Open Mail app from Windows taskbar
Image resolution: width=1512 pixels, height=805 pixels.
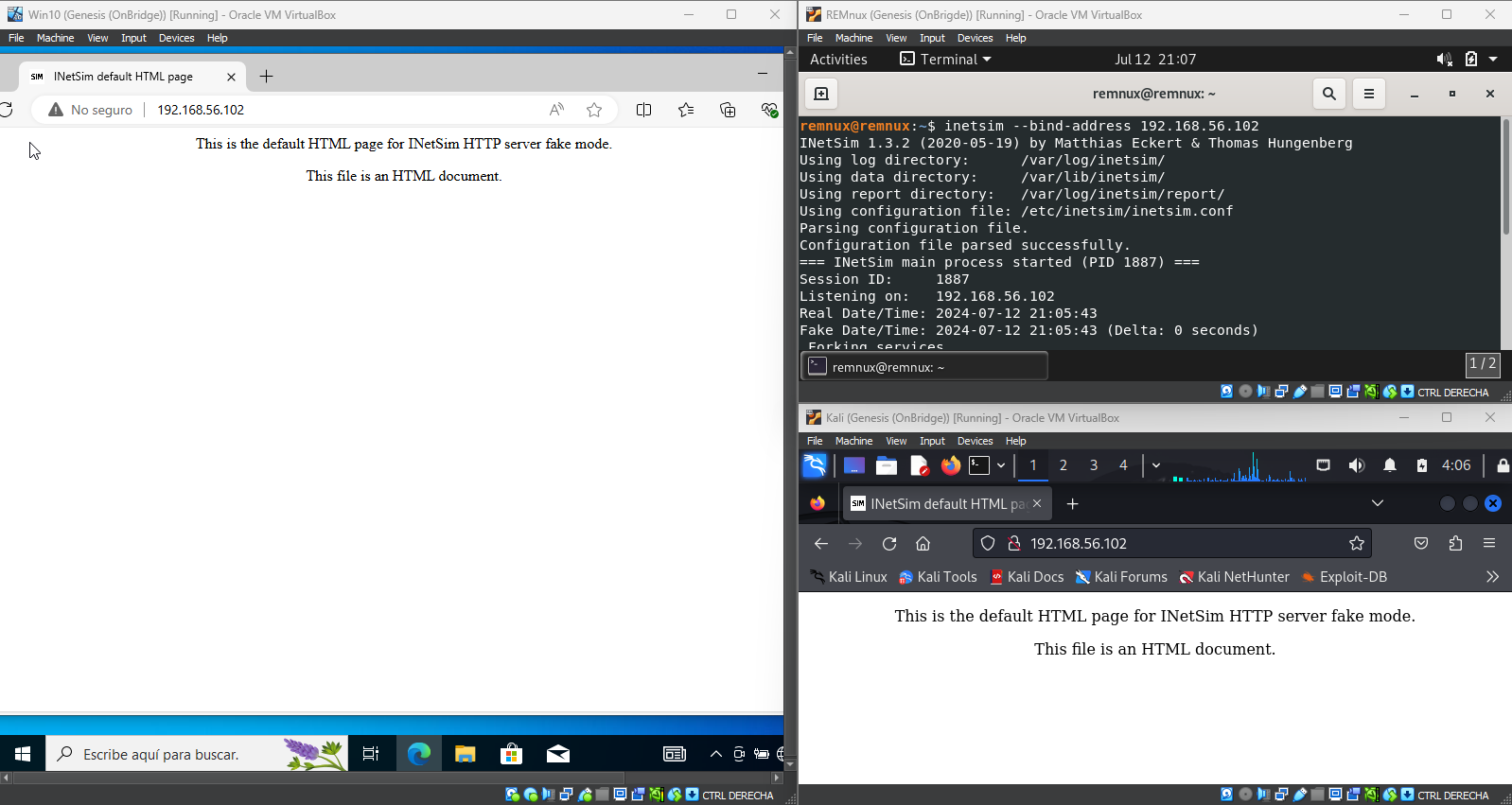click(558, 754)
